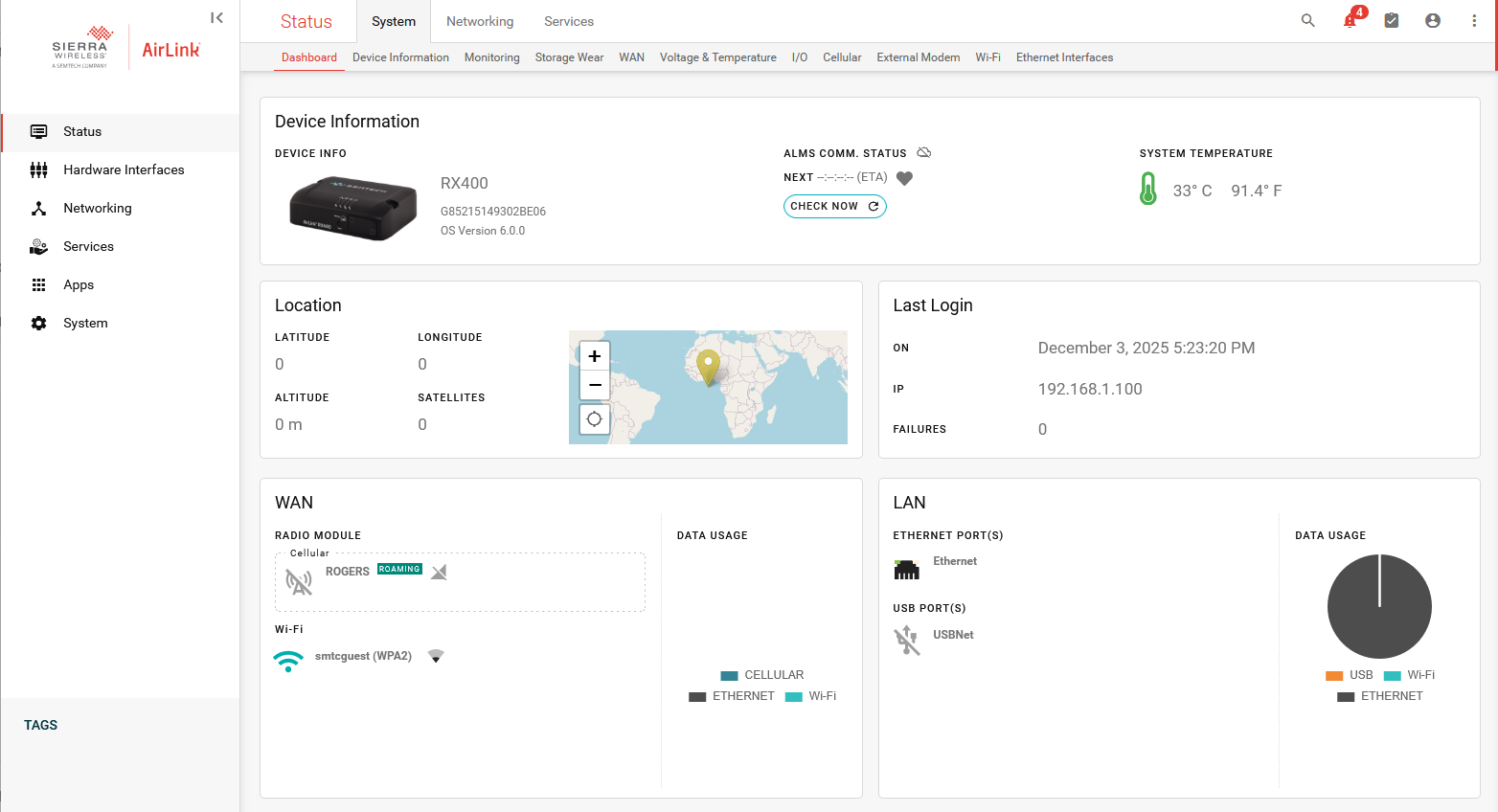1498x812 pixels.
Task: Toggle the USB legend in LAN data usage
Action: point(1350,675)
